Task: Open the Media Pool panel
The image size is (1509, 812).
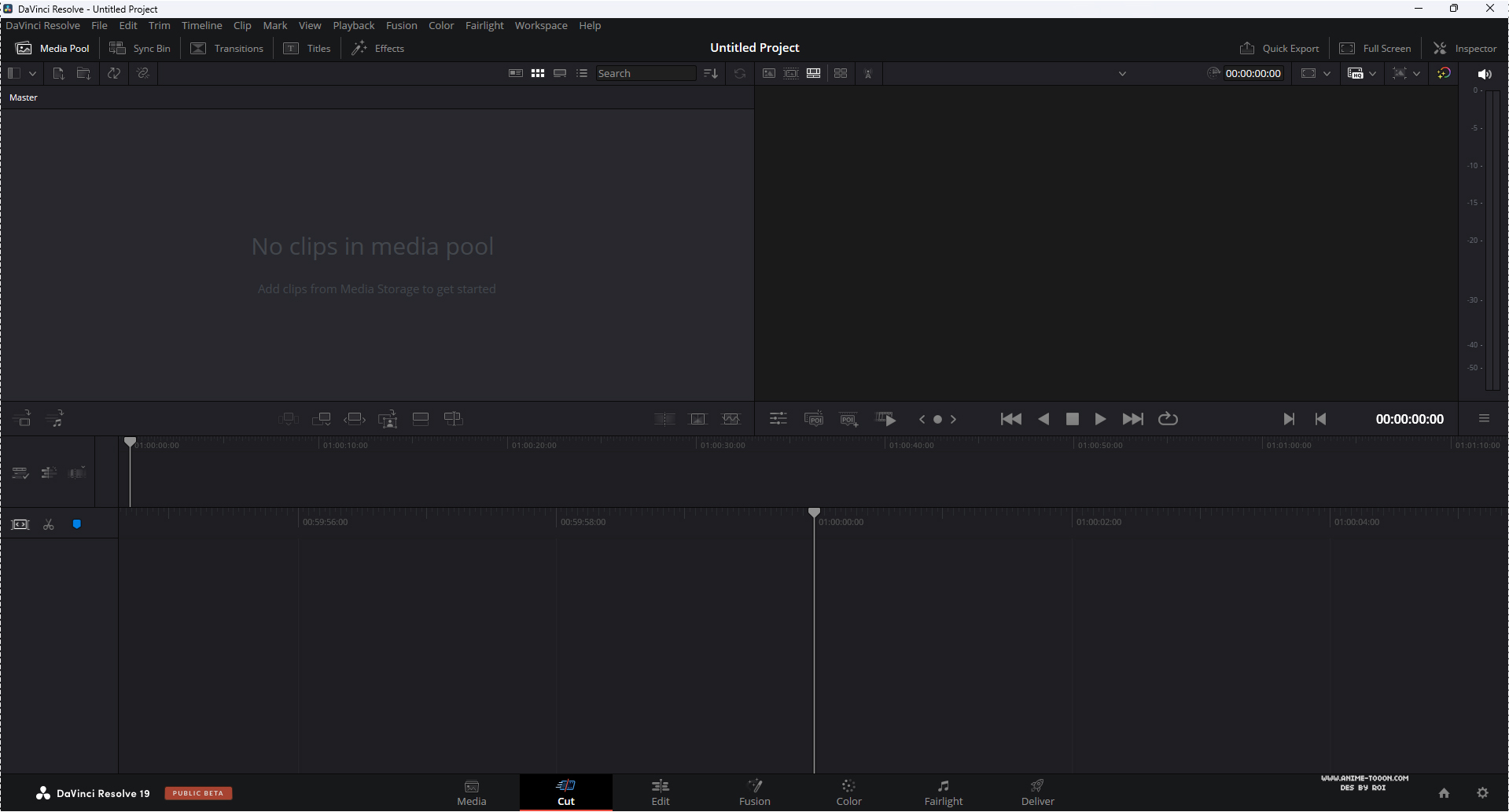Action: coord(53,48)
